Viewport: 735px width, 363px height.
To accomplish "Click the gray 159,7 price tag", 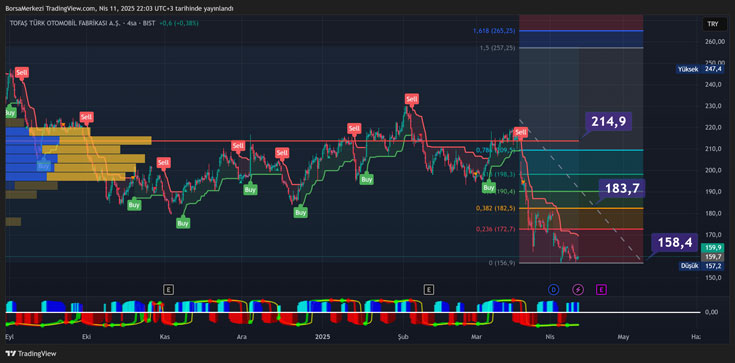I will click(712, 257).
